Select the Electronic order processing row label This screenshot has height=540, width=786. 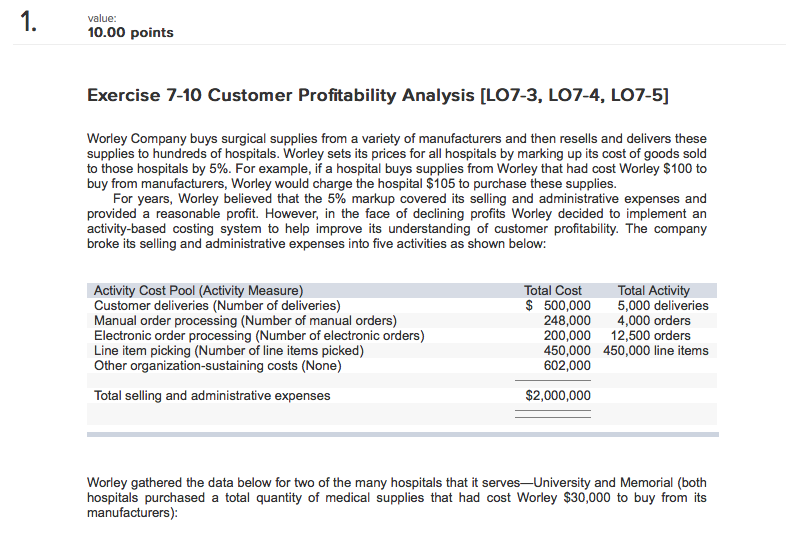pyautogui.click(x=259, y=336)
